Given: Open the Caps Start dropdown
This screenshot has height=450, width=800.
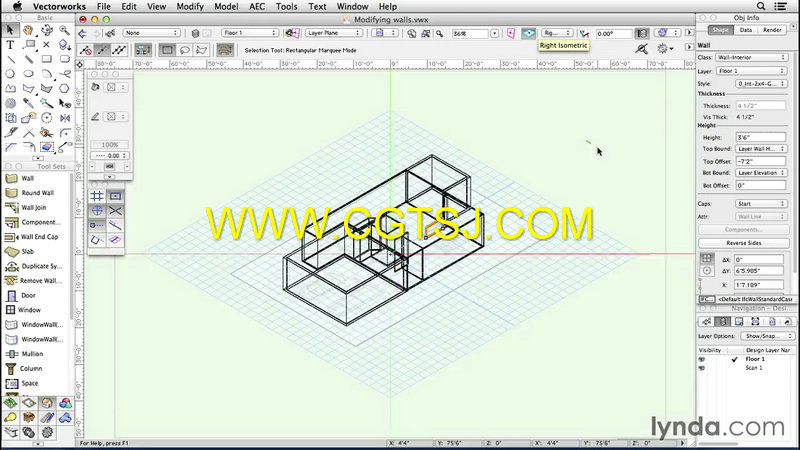Looking at the screenshot, I should [x=761, y=204].
